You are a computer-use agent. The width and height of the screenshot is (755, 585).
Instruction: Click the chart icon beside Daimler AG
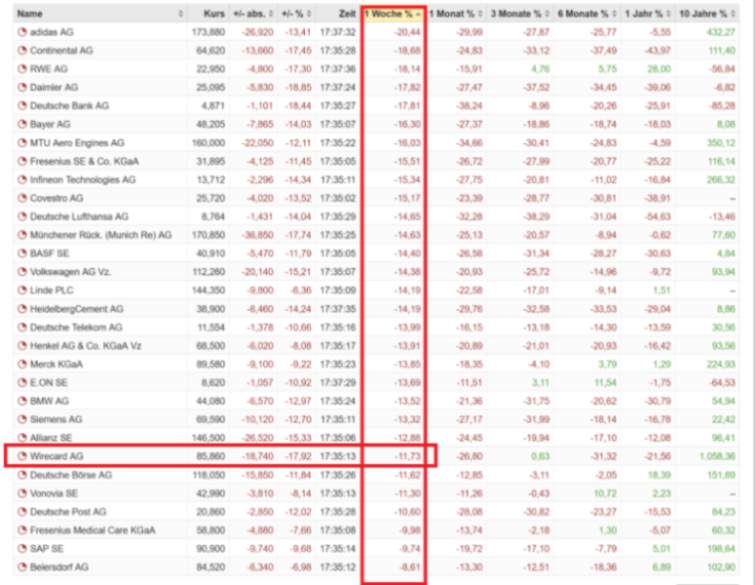[x=22, y=88]
